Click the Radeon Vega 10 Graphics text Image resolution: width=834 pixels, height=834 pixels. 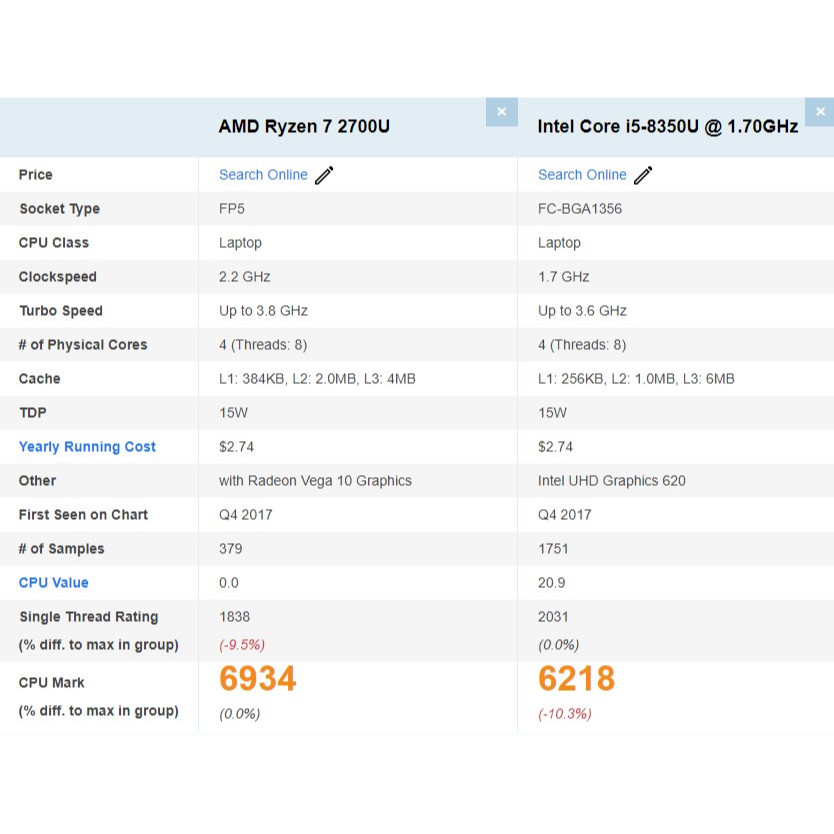315,481
